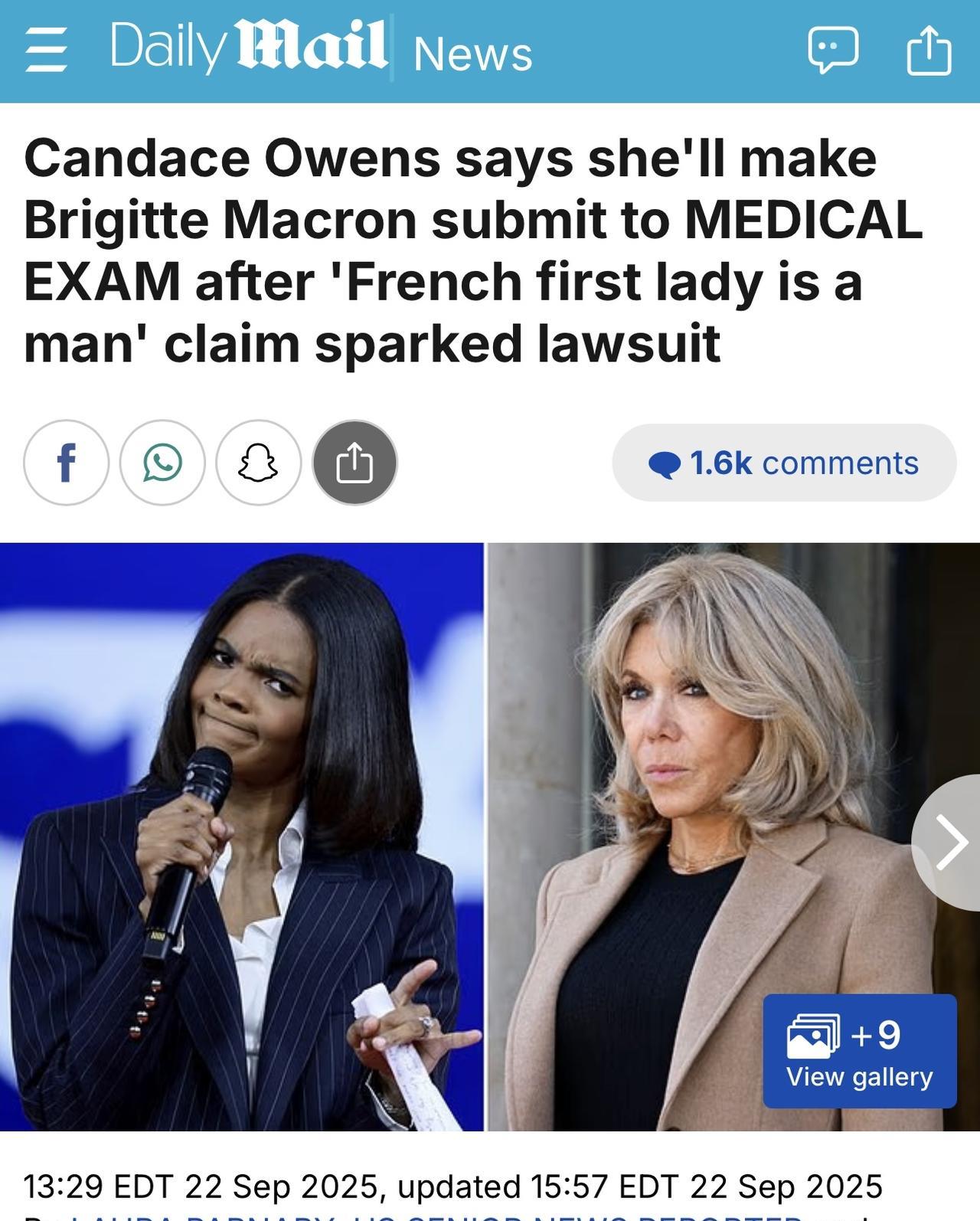Open the hamburger navigation menu

(46, 51)
